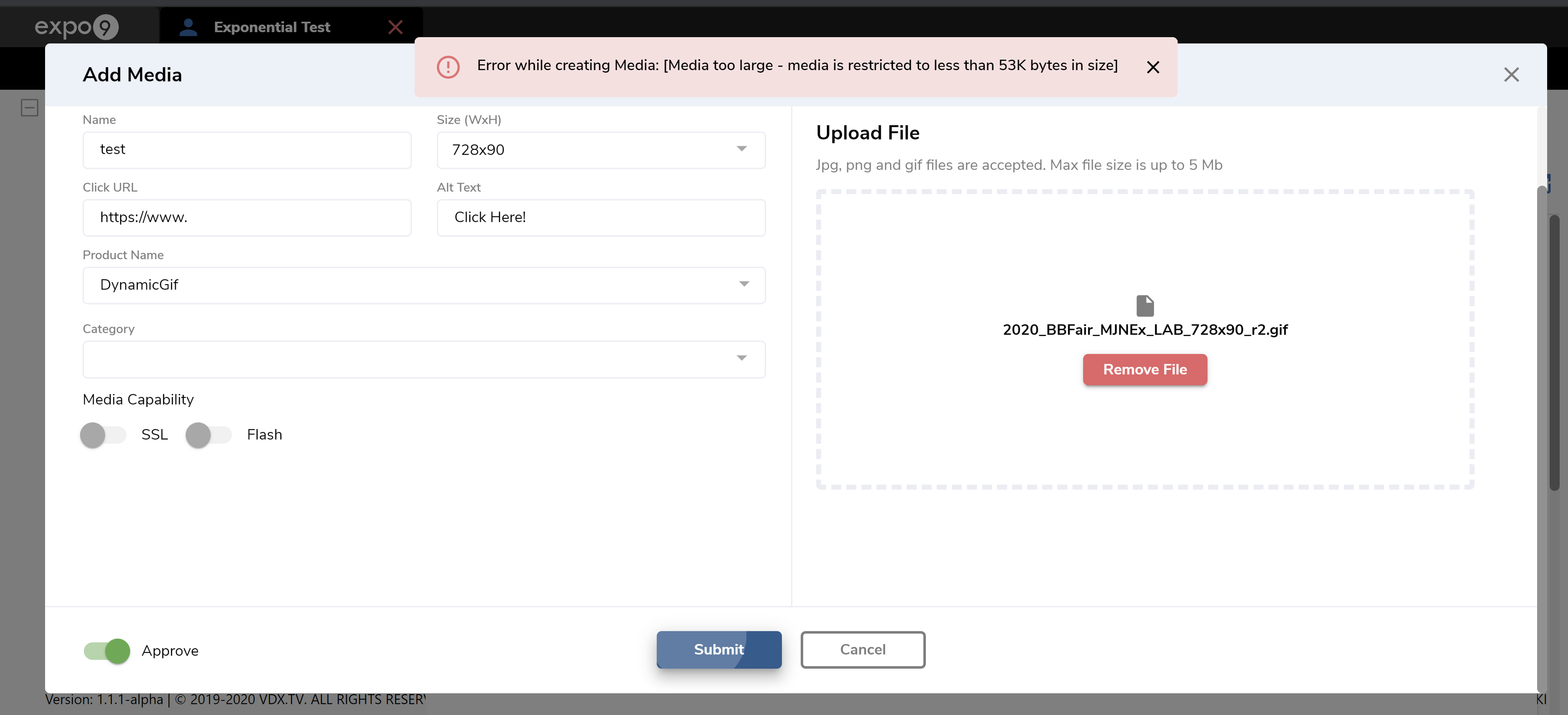Screen dimensions: 1568x715
Task: Turn off the Approve toggle
Action: pyautogui.click(x=107, y=650)
